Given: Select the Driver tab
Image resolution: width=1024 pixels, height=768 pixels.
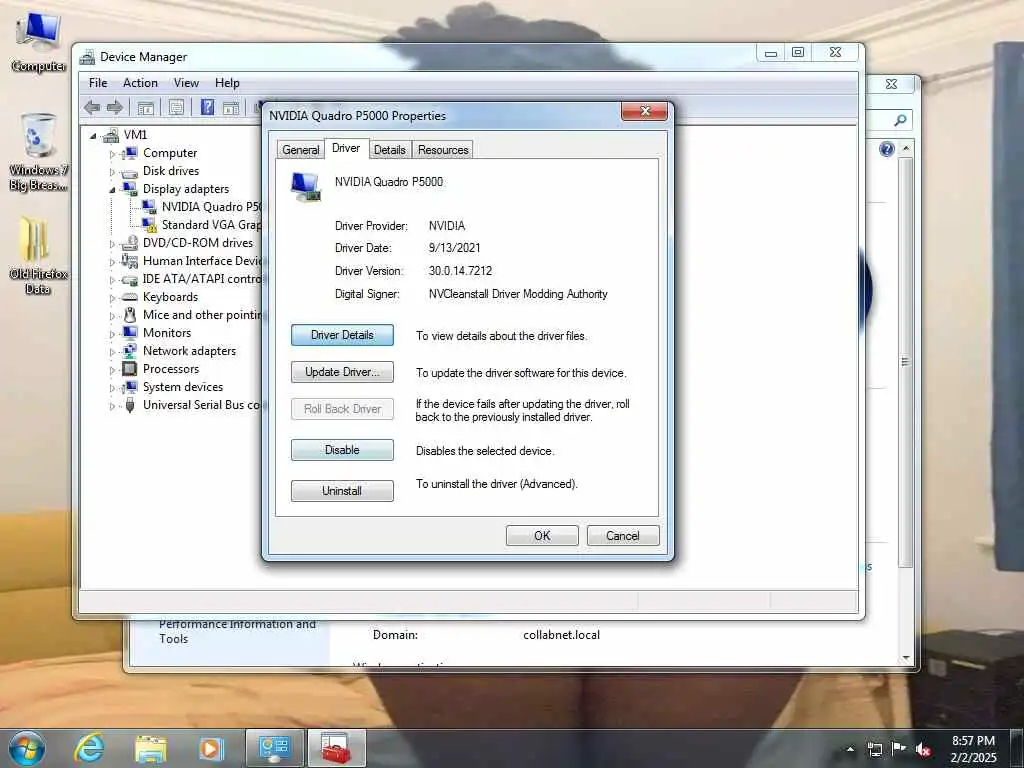Looking at the screenshot, I should tap(346, 148).
